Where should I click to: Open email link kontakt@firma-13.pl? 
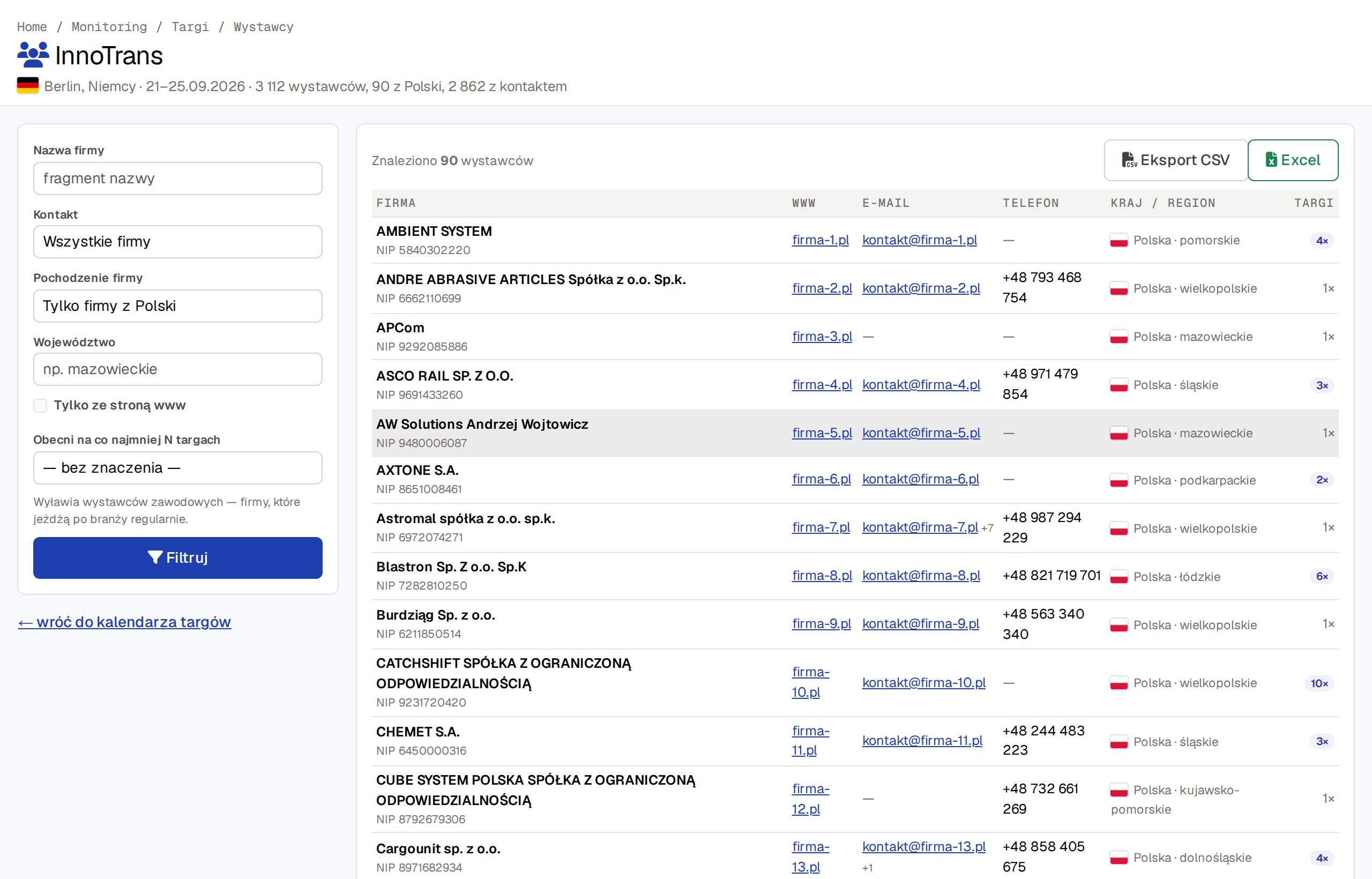coord(924,846)
